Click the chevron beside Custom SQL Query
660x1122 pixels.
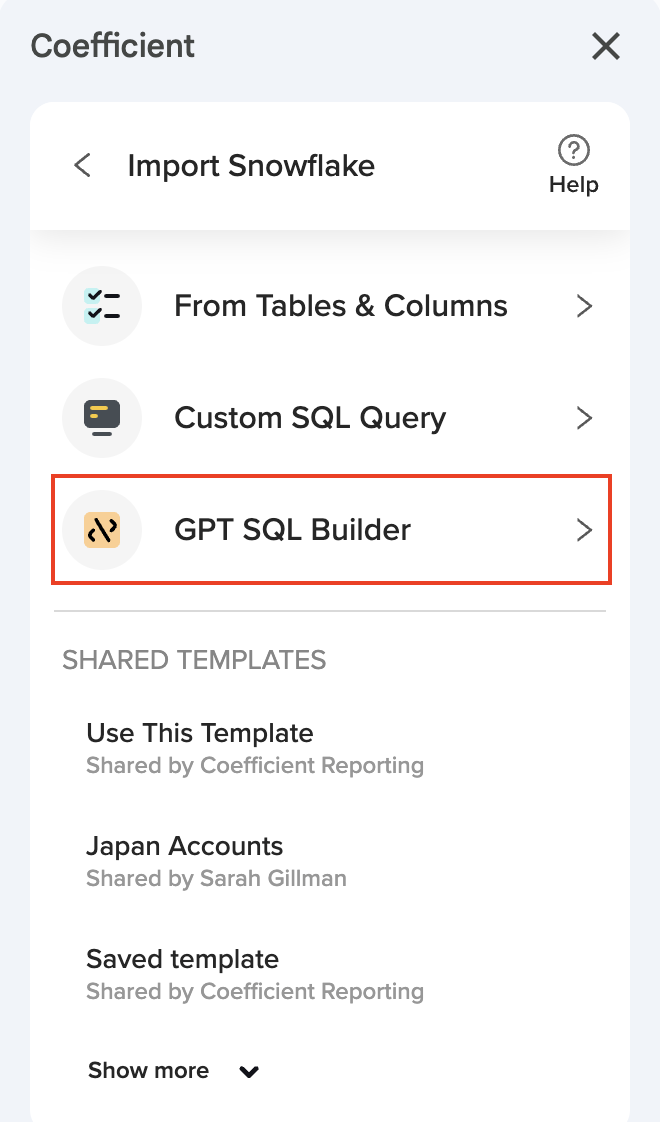tap(585, 418)
